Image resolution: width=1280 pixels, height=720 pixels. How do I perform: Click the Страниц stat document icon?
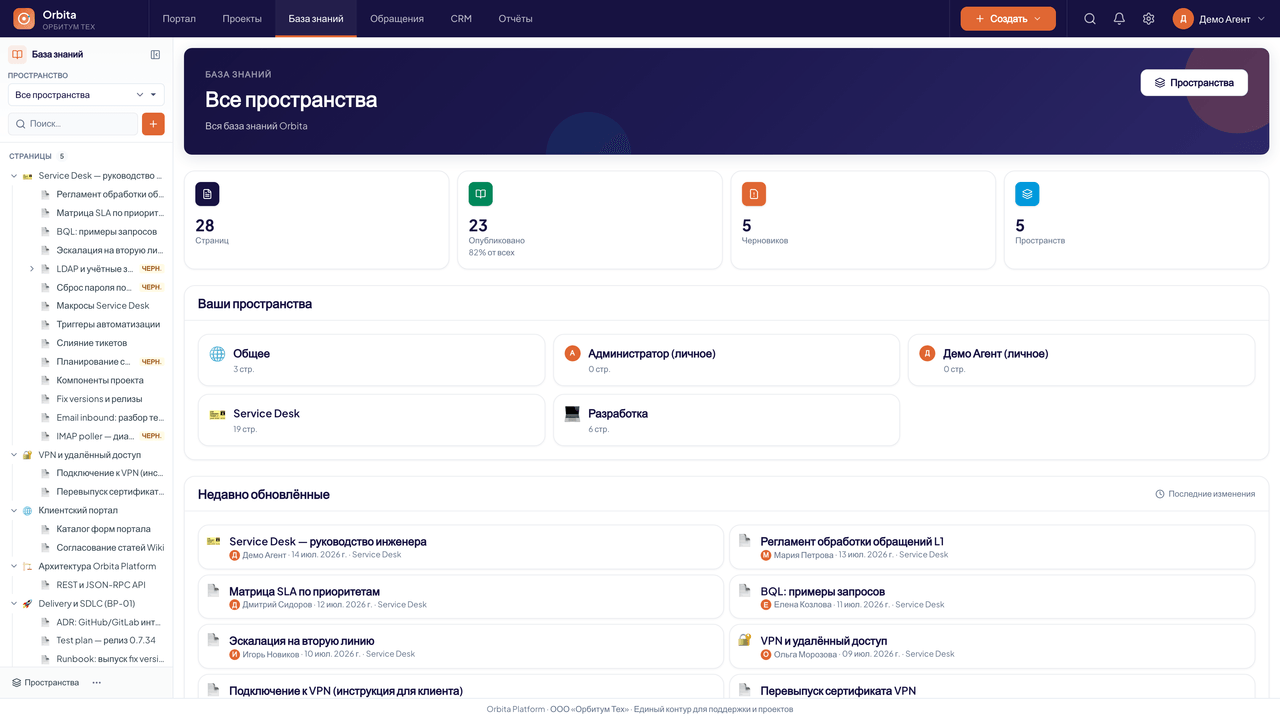pyautogui.click(x=207, y=194)
